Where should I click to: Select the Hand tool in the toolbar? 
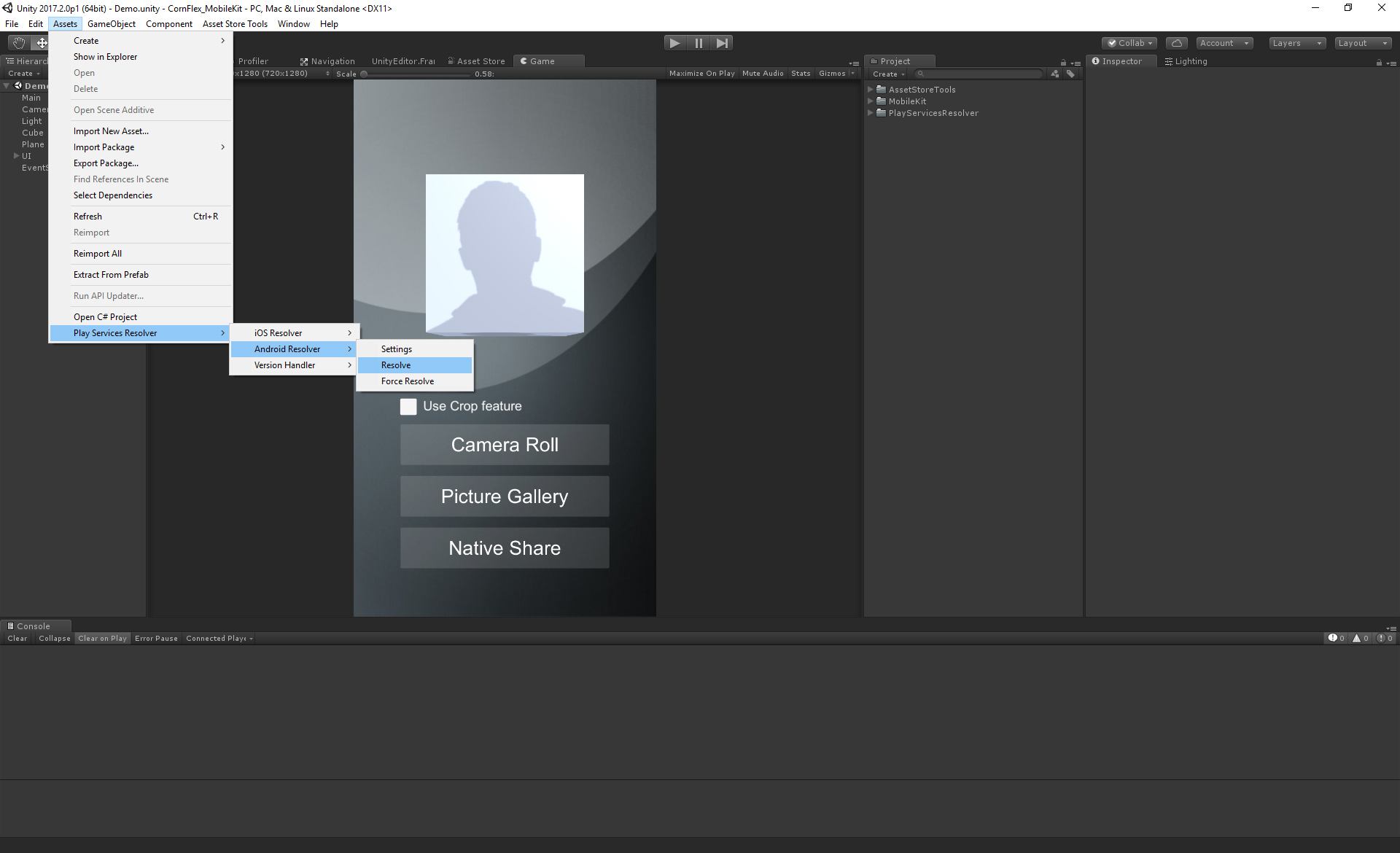click(19, 43)
